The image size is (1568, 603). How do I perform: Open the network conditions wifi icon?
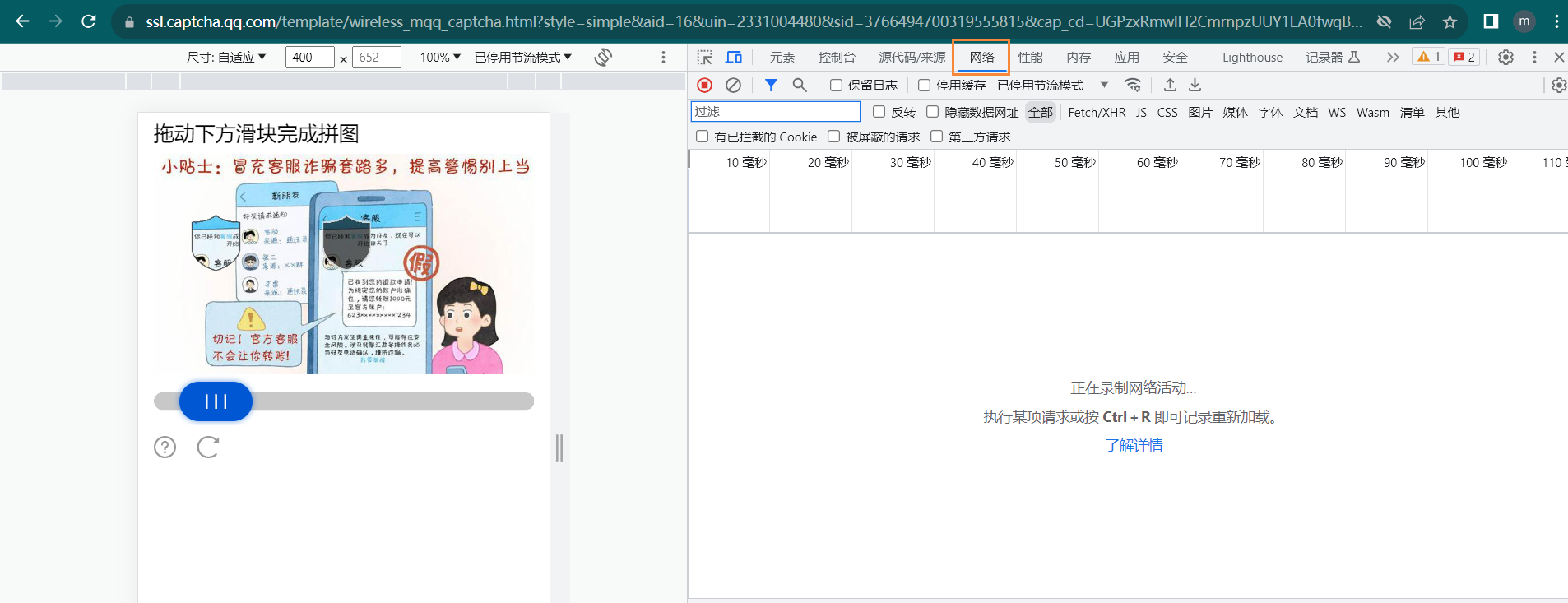coord(1133,85)
